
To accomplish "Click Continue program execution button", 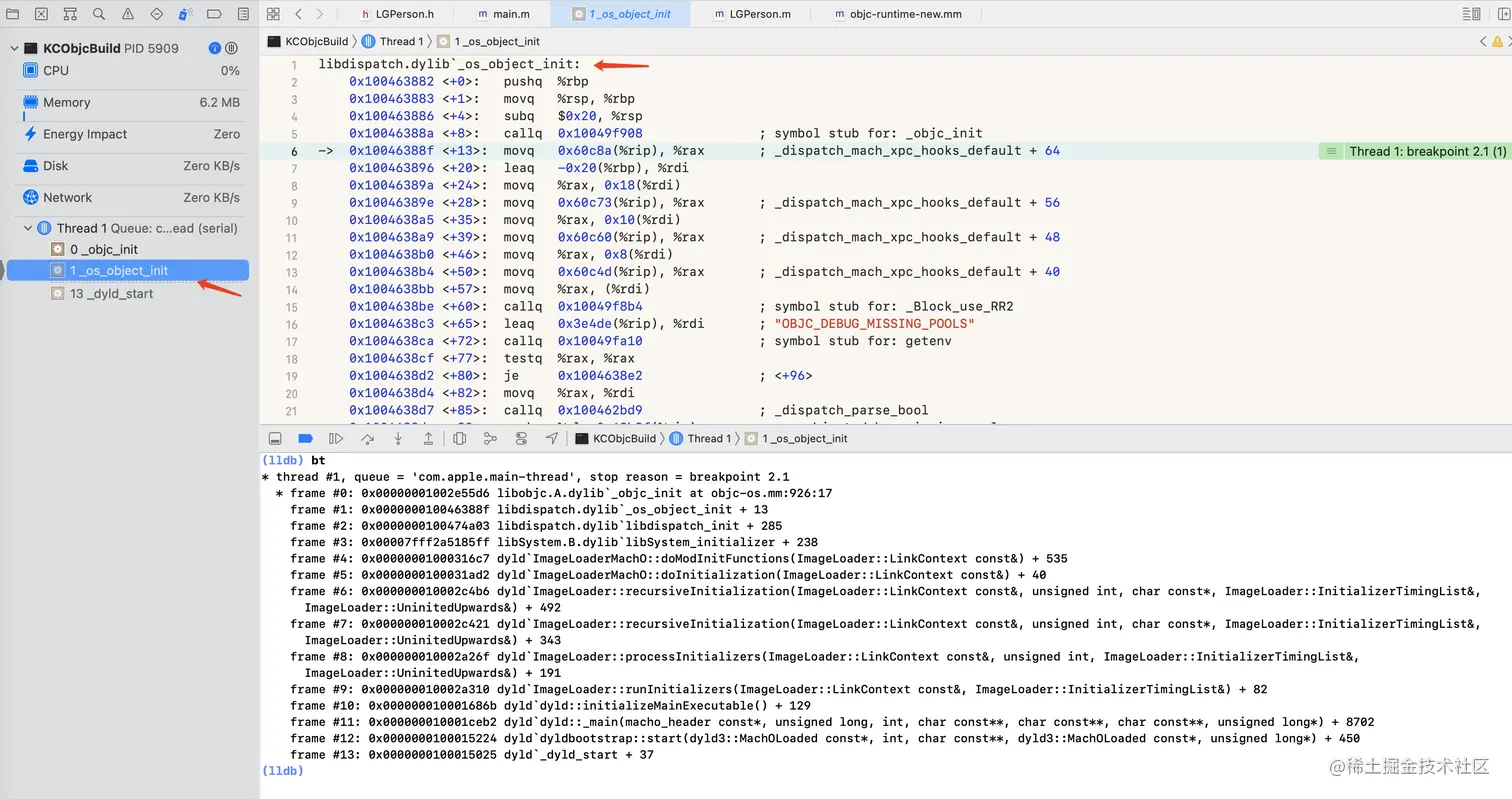I will click(x=336, y=438).
